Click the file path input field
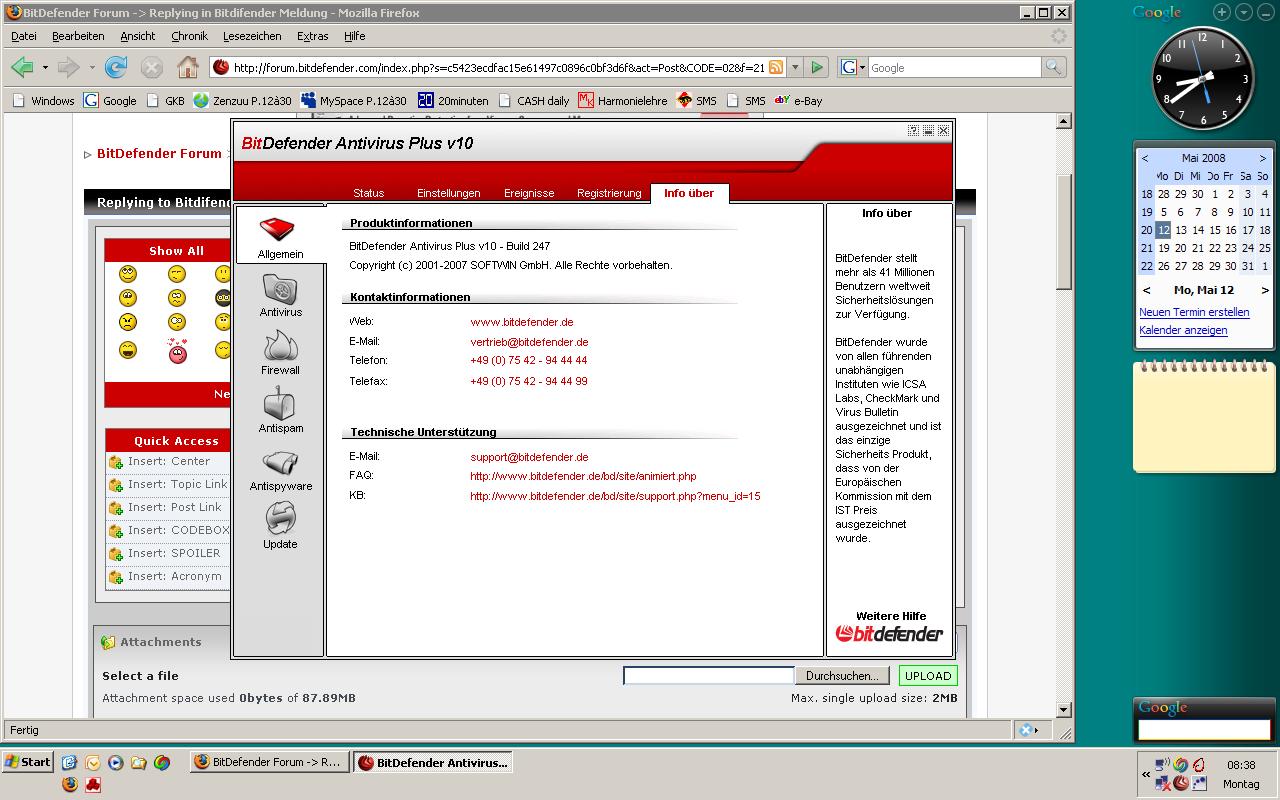Viewport: 1280px width, 800px height. [708, 676]
